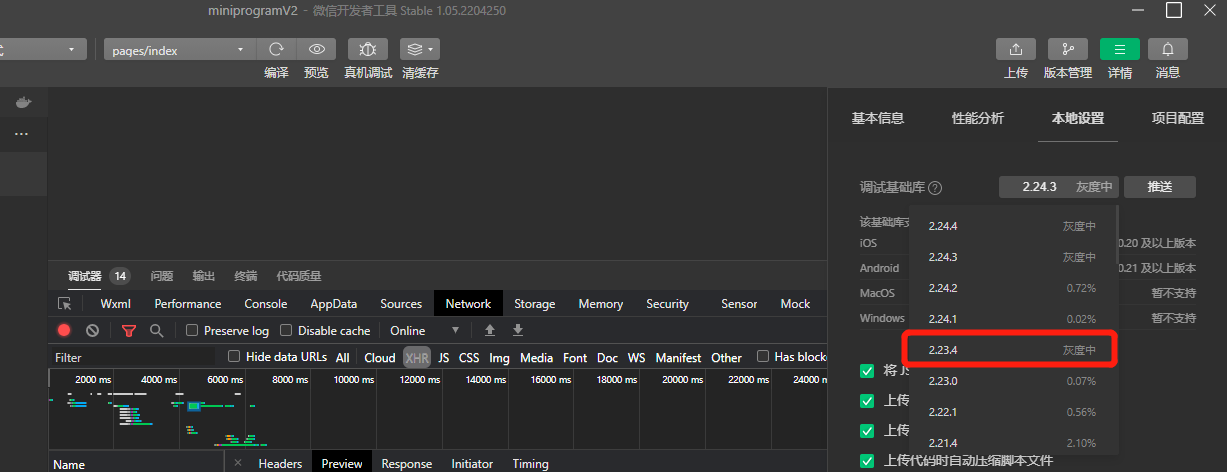Screen dimensions: 1227x472
Task: Open the 调试器 panel tab
Action: point(84,276)
